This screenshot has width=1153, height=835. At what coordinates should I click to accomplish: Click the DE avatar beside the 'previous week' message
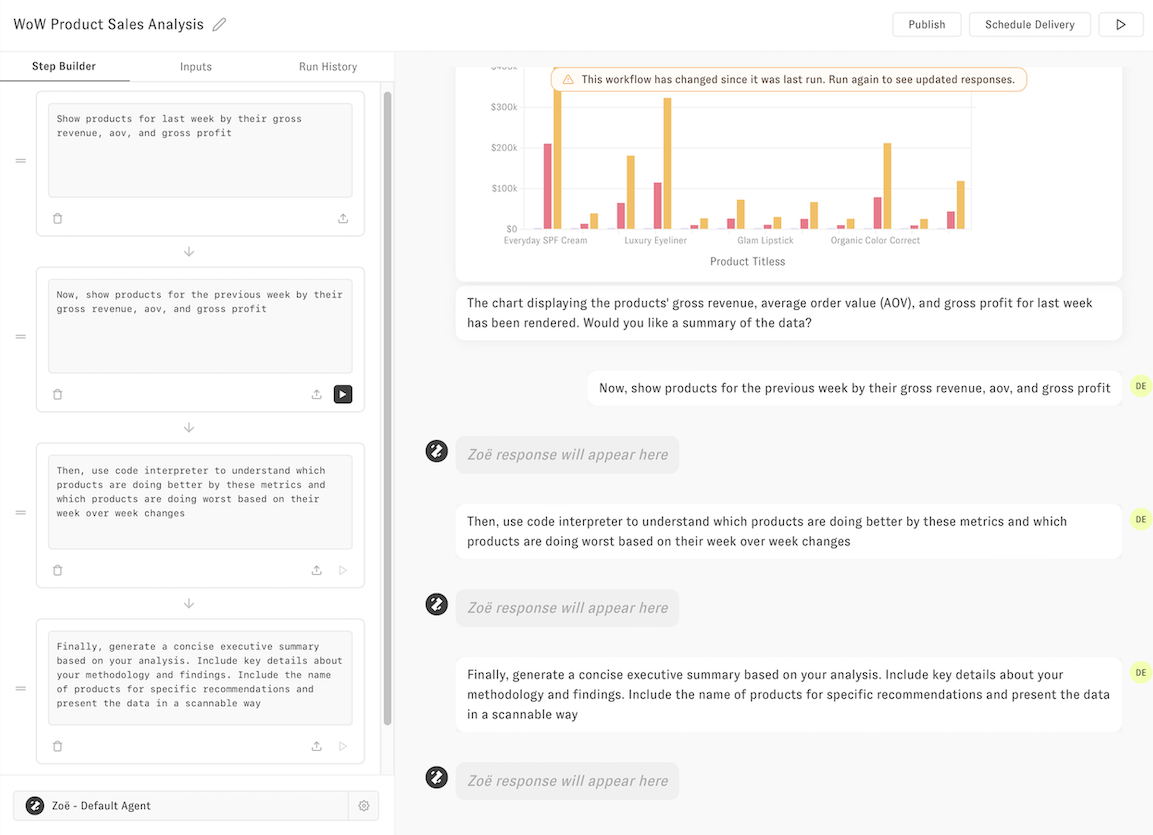click(1140, 386)
